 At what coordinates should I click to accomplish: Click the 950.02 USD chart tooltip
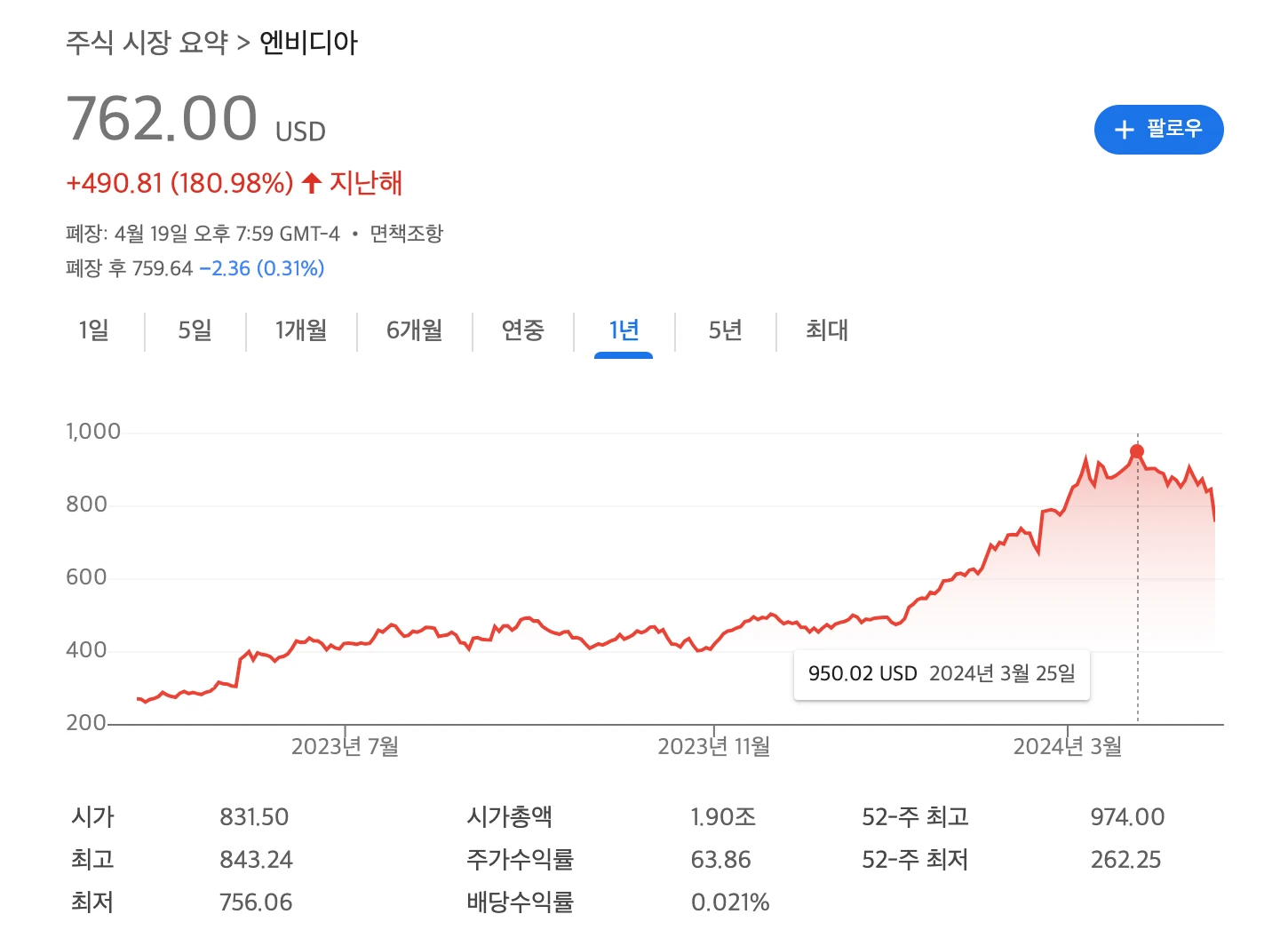pos(942,674)
